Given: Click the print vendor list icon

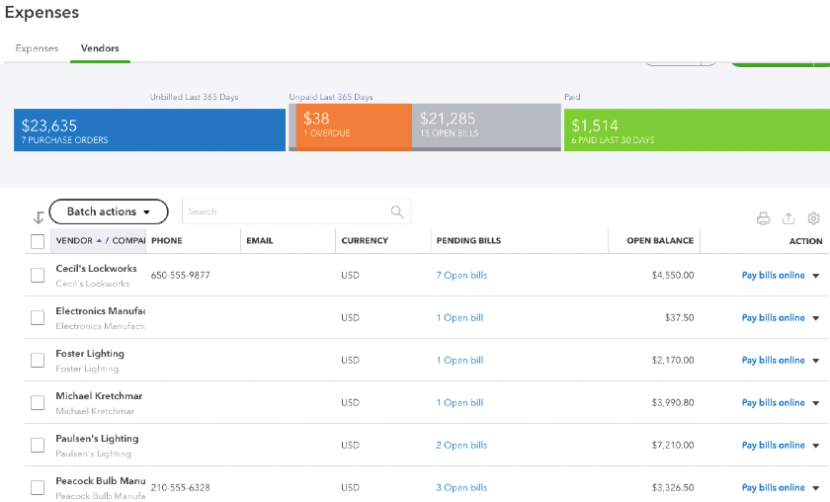Looking at the screenshot, I should coord(763,218).
